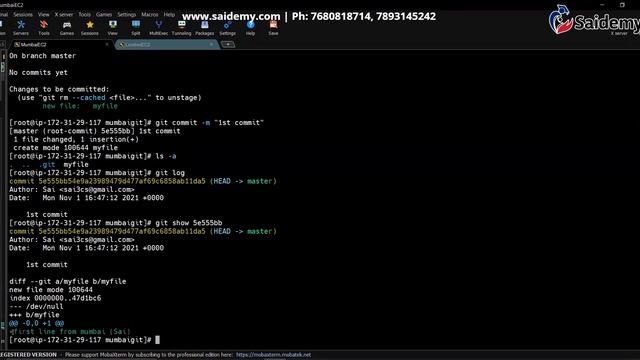Open the mobaxterm.mobatek.net link
The width and height of the screenshot is (640, 360).
pos(273,355)
